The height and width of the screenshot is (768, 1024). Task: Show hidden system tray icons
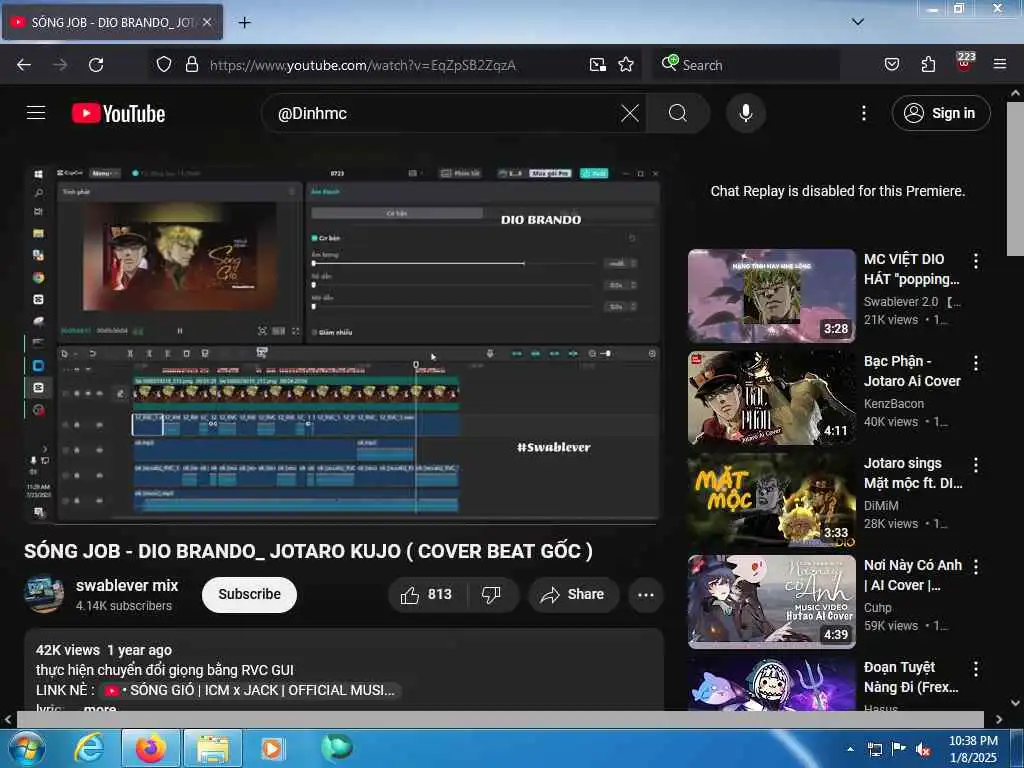point(850,750)
